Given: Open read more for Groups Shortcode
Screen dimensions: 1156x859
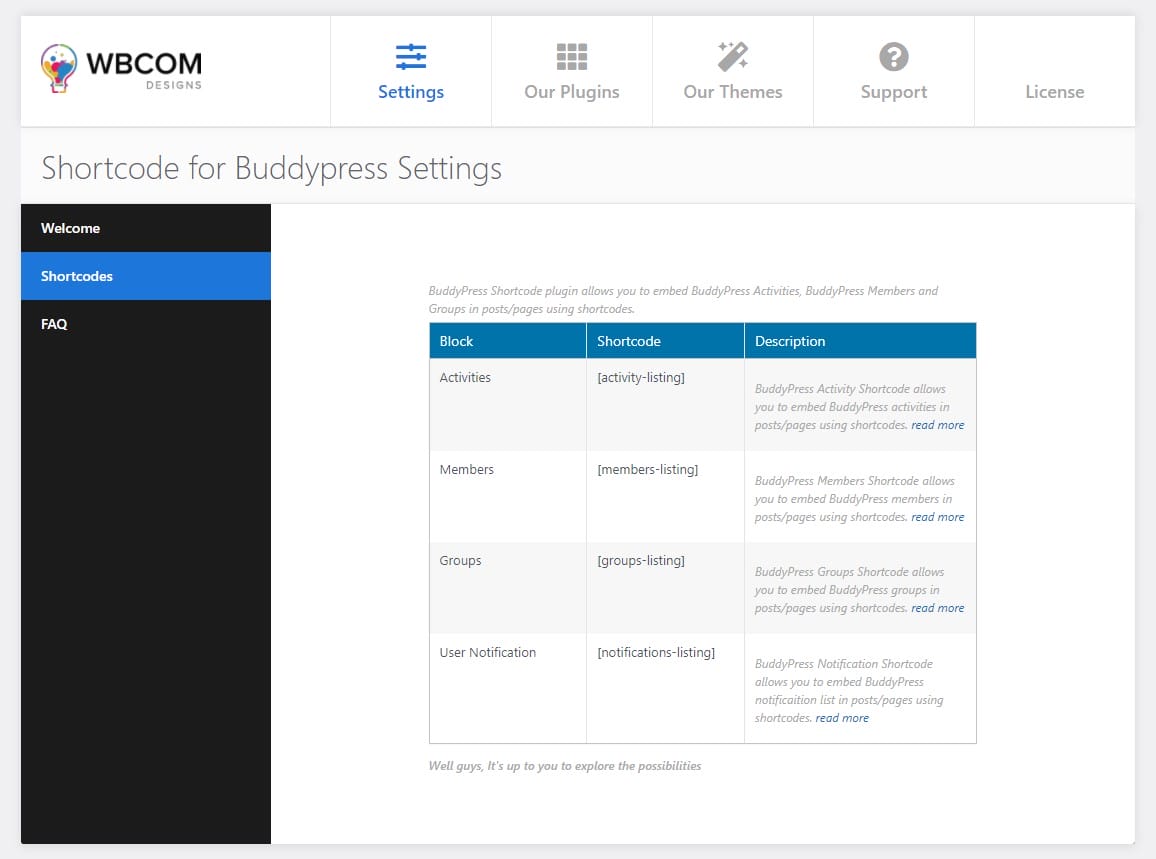Looking at the screenshot, I should [937, 608].
